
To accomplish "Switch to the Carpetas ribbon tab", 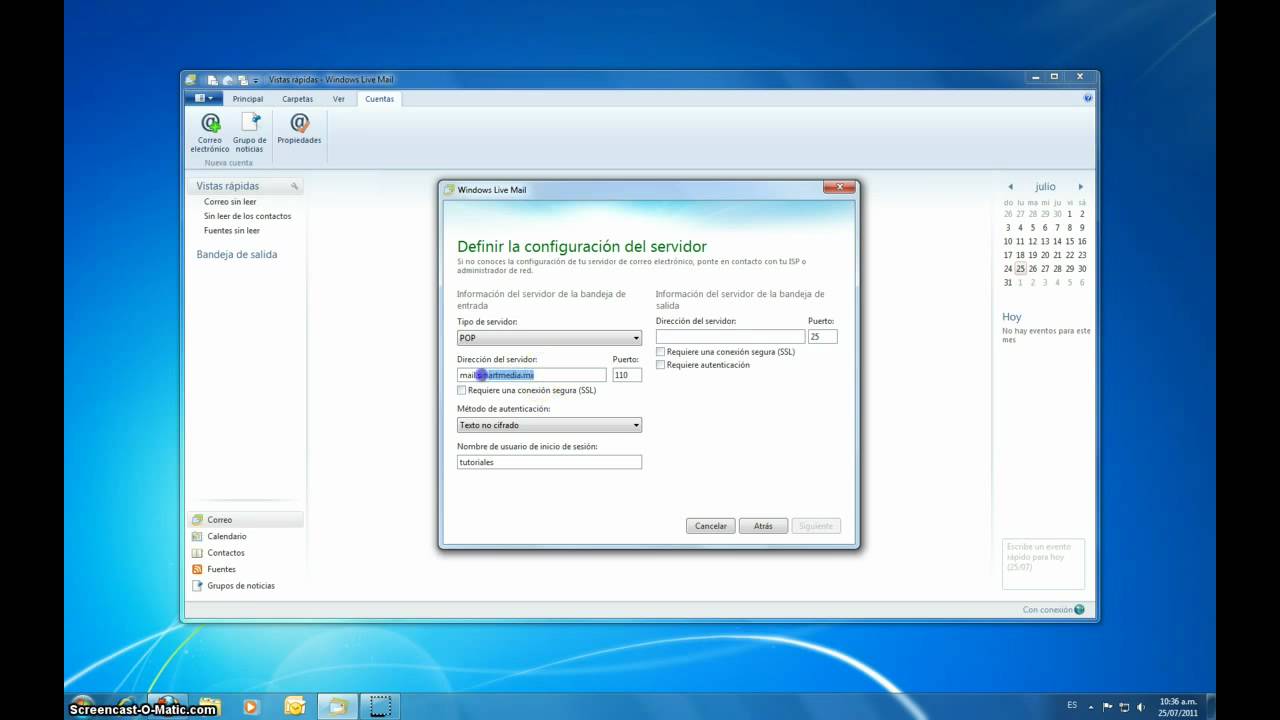I will [297, 99].
